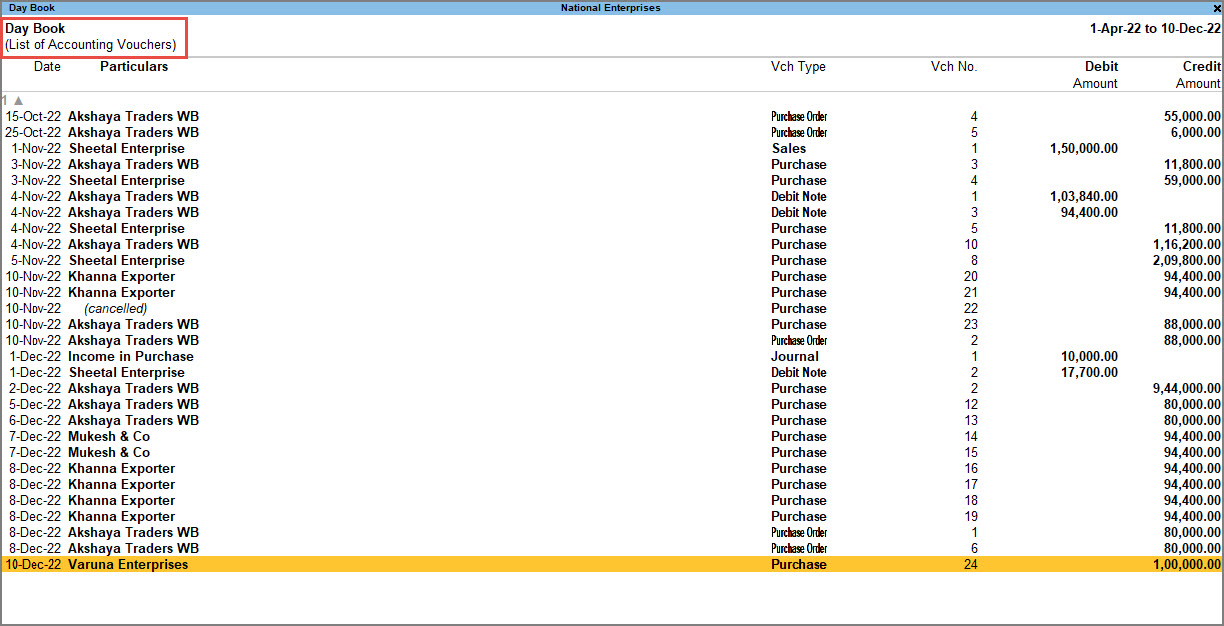1224x626 pixels.
Task: Click the Date column header
Action: (x=46, y=66)
